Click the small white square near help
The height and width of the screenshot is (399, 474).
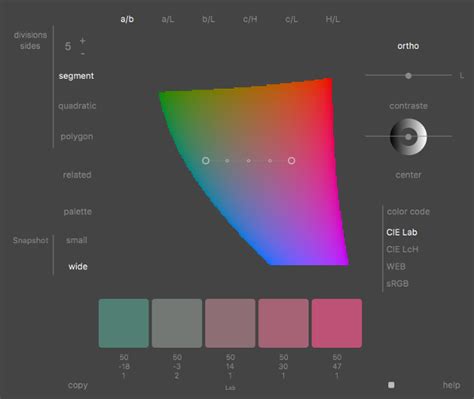pos(391,385)
